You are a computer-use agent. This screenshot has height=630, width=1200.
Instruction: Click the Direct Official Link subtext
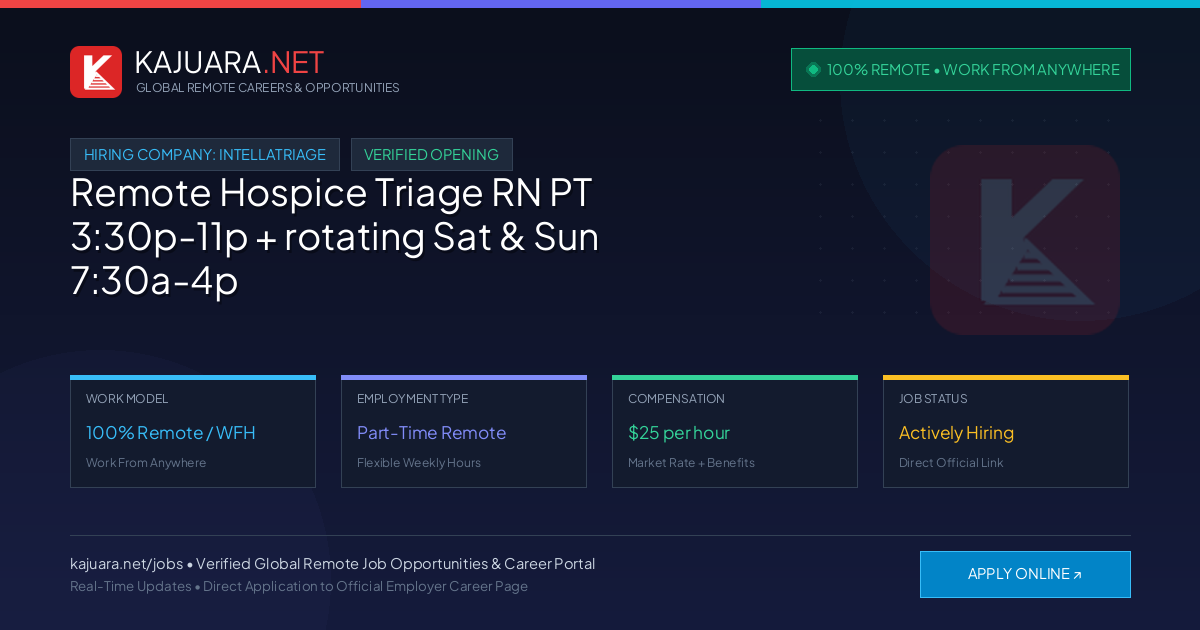coord(951,463)
